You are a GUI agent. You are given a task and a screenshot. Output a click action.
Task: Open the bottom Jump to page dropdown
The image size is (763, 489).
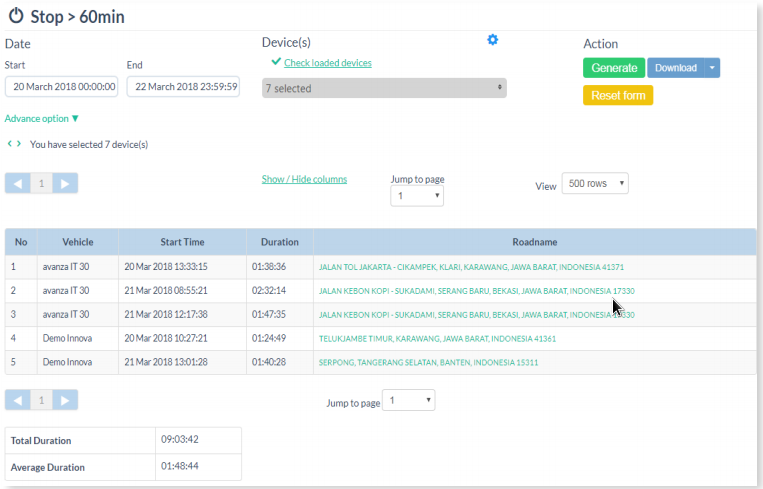(410, 401)
